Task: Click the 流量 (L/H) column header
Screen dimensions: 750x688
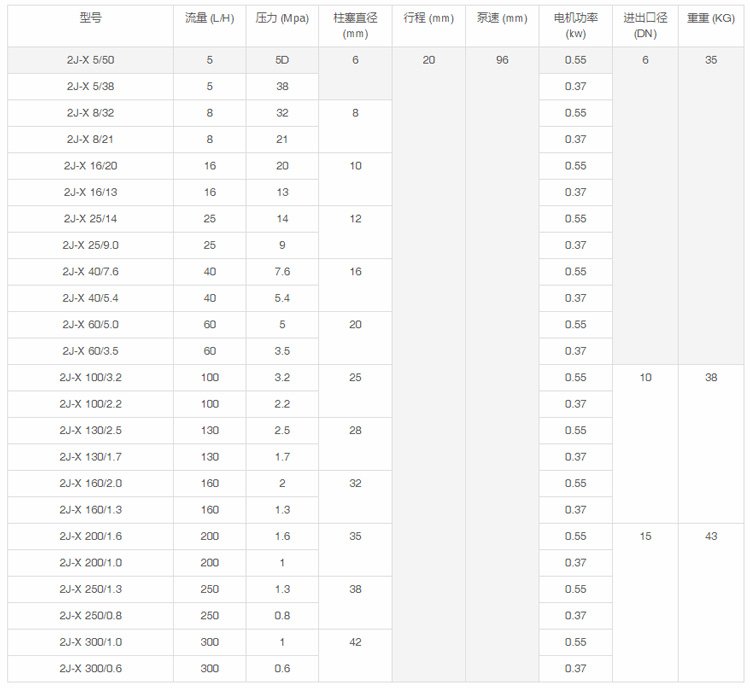Action: click(x=210, y=18)
